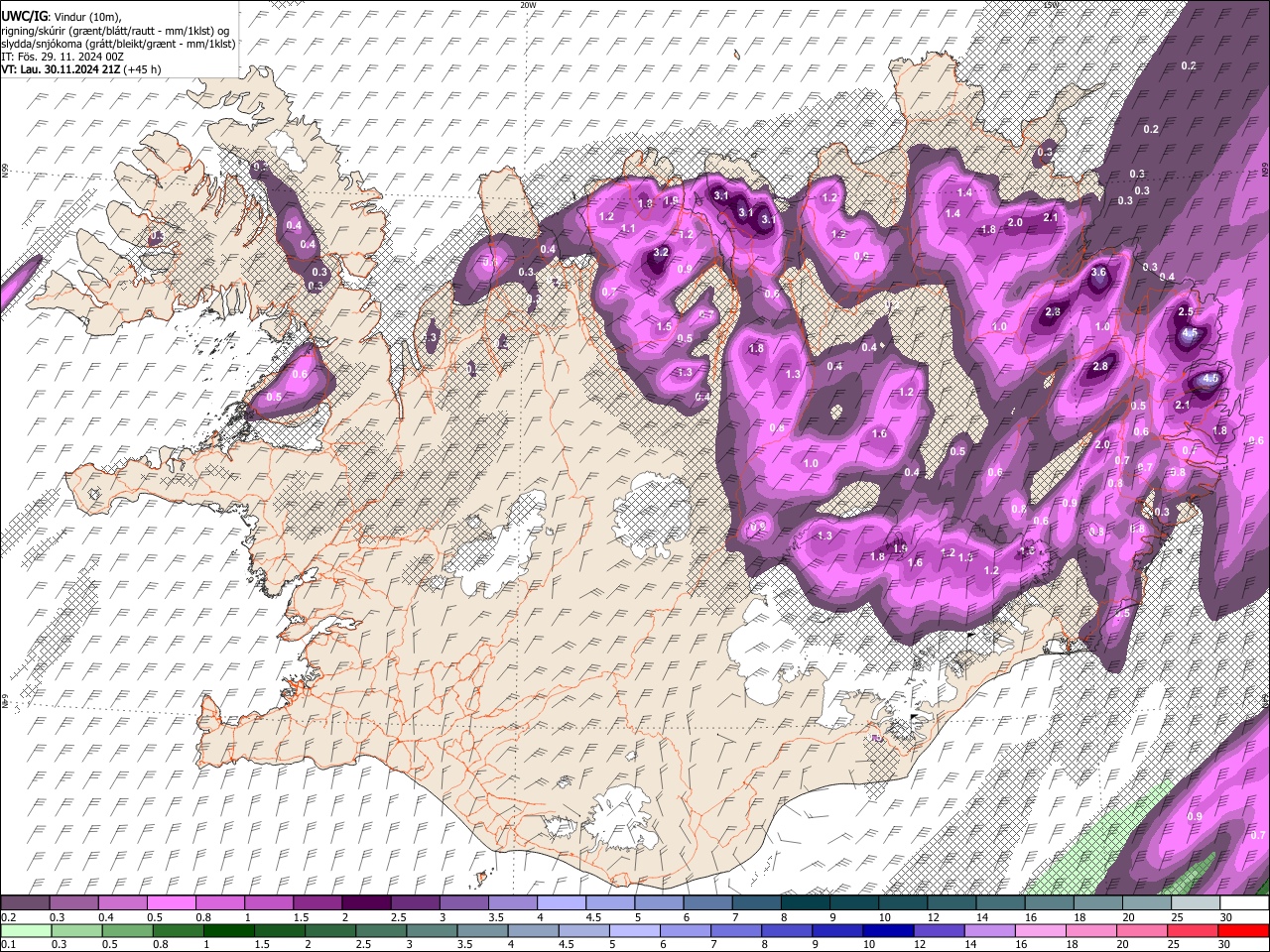Image resolution: width=1270 pixels, height=952 pixels.
Task: Click the "1.5" value on the map
Action: click(665, 326)
